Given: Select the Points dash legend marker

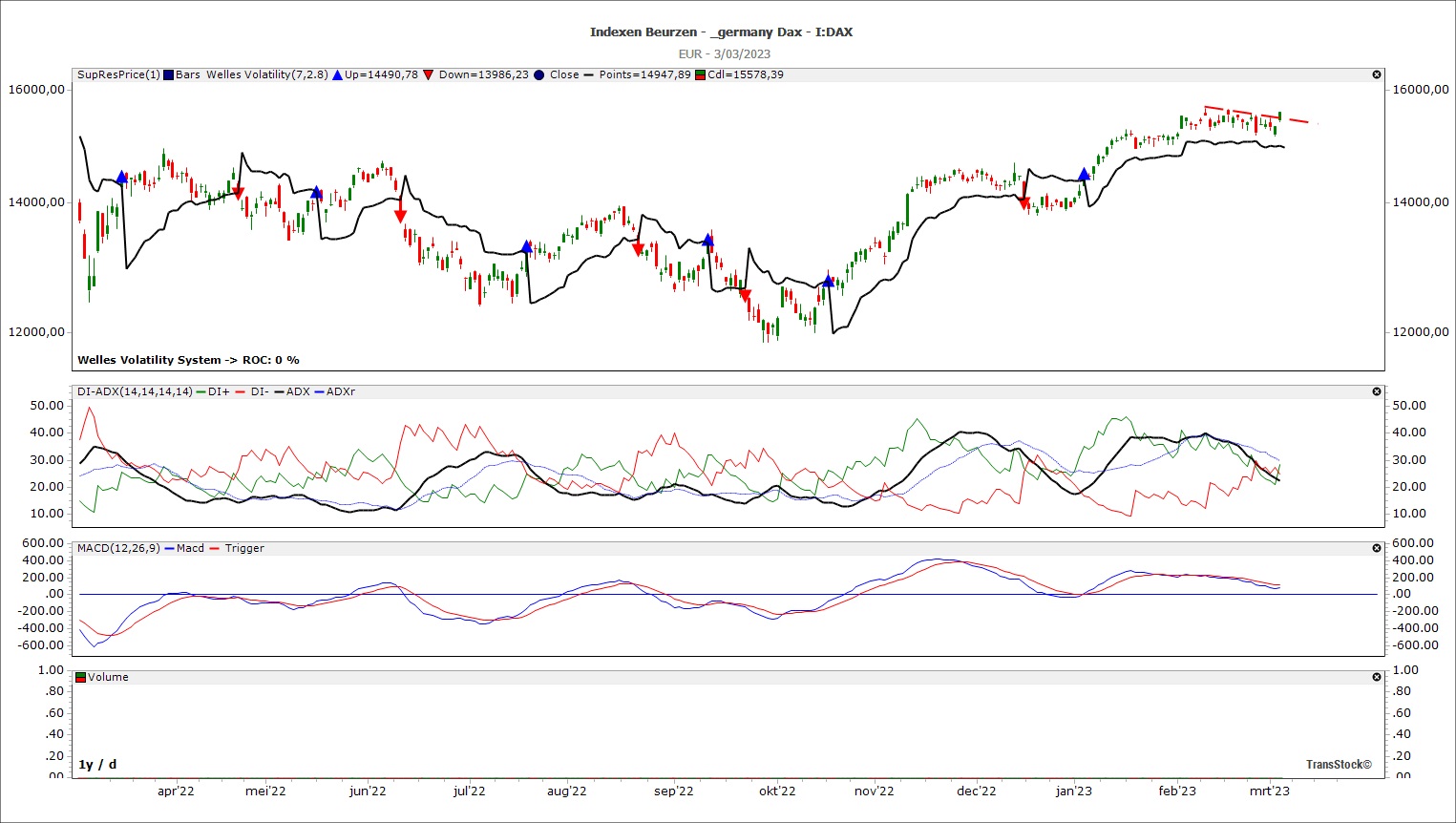Looking at the screenshot, I should pyautogui.click(x=589, y=74).
